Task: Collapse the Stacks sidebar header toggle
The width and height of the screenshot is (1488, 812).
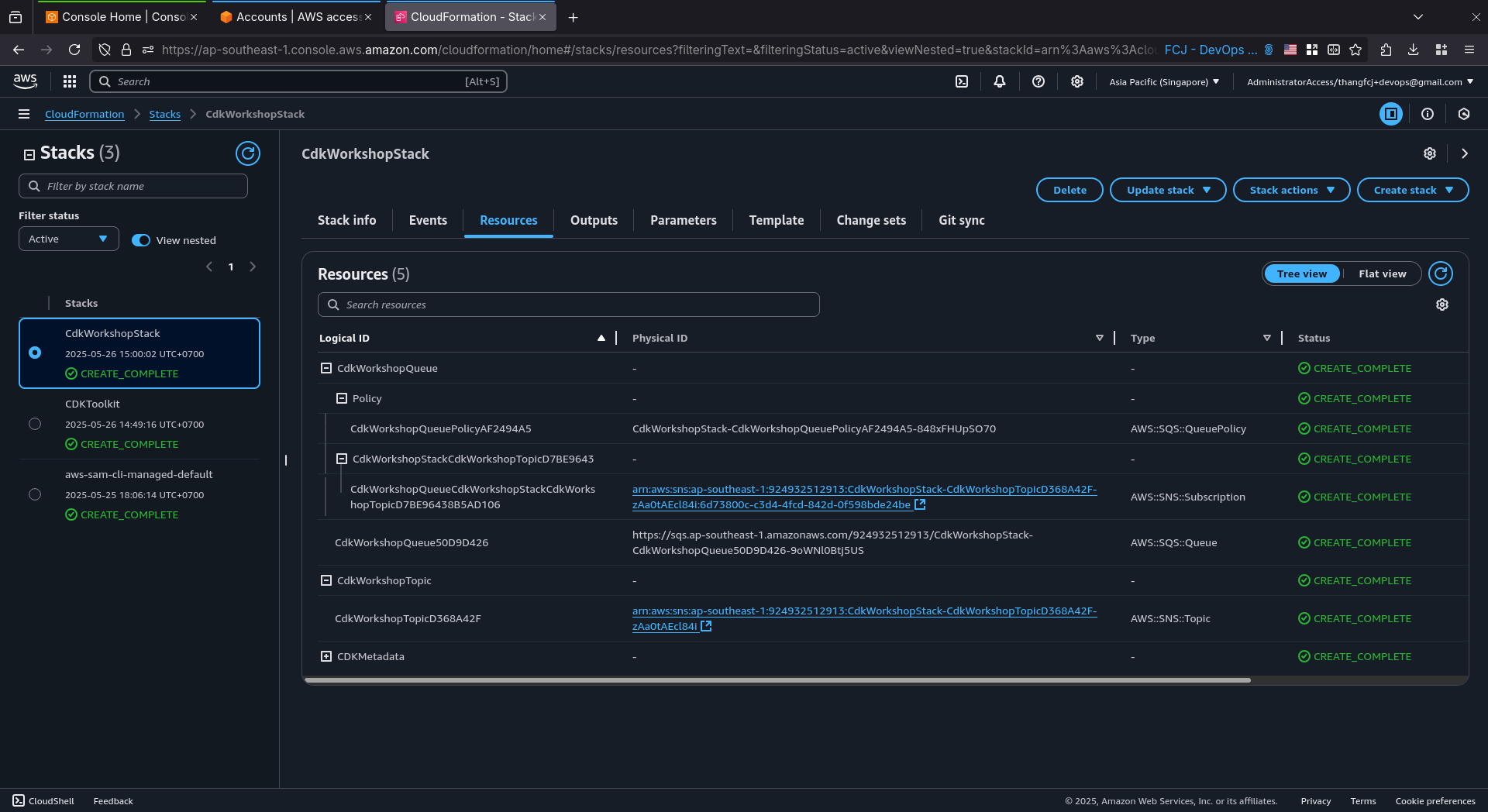Action: [x=29, y=154]
